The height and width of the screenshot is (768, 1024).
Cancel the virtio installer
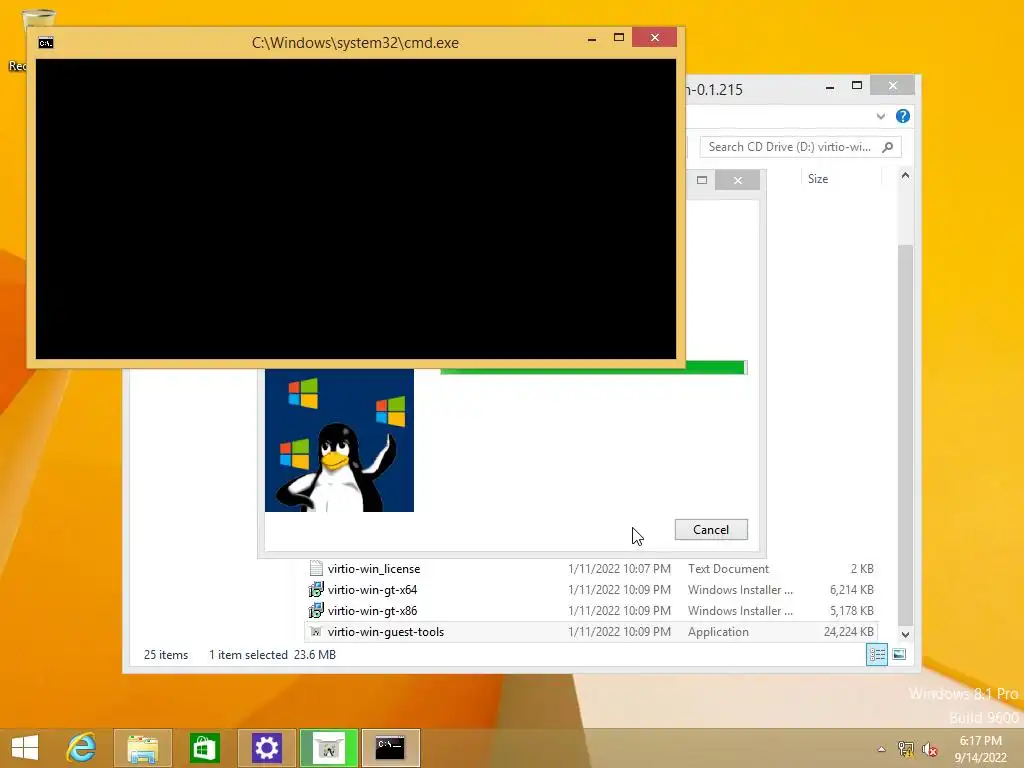[x=711, y=530]
